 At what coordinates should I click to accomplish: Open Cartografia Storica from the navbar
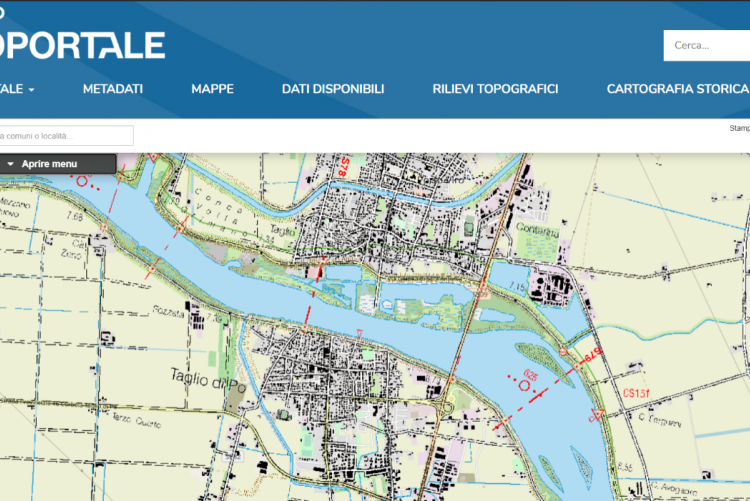pos(677,89)
